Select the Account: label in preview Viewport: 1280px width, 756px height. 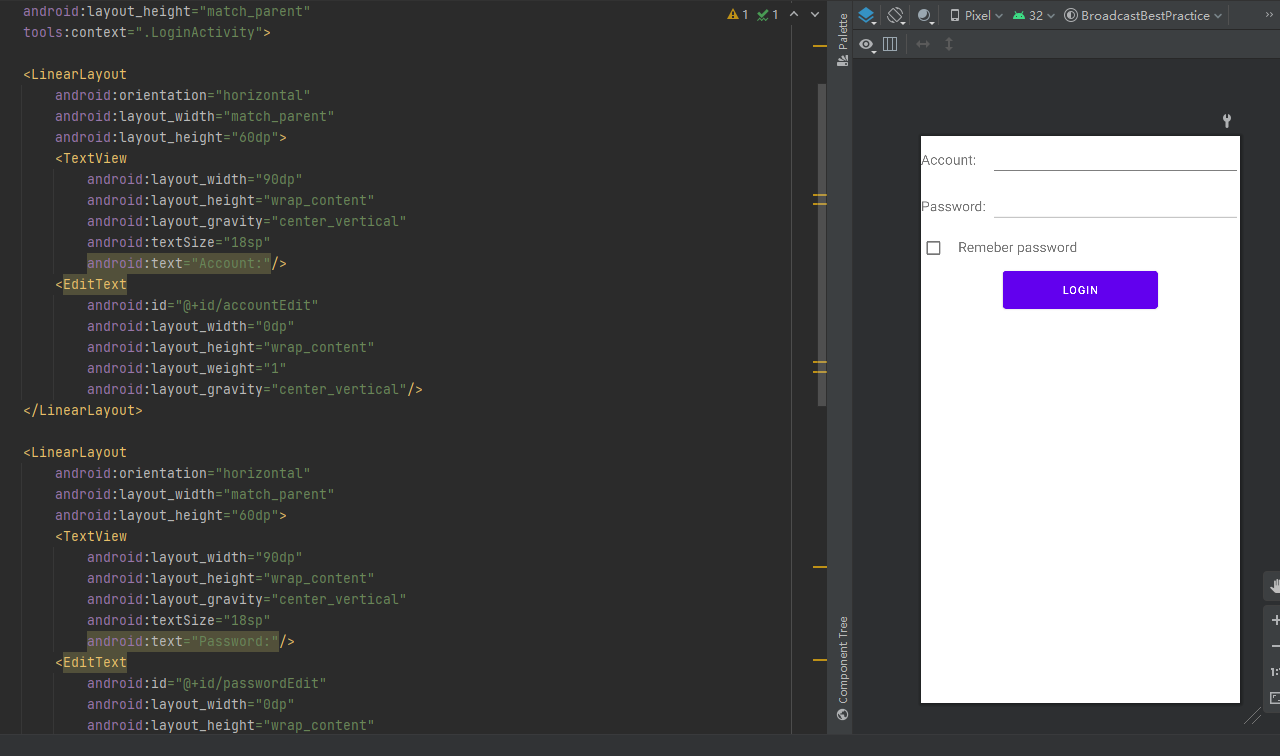point(948,160)
